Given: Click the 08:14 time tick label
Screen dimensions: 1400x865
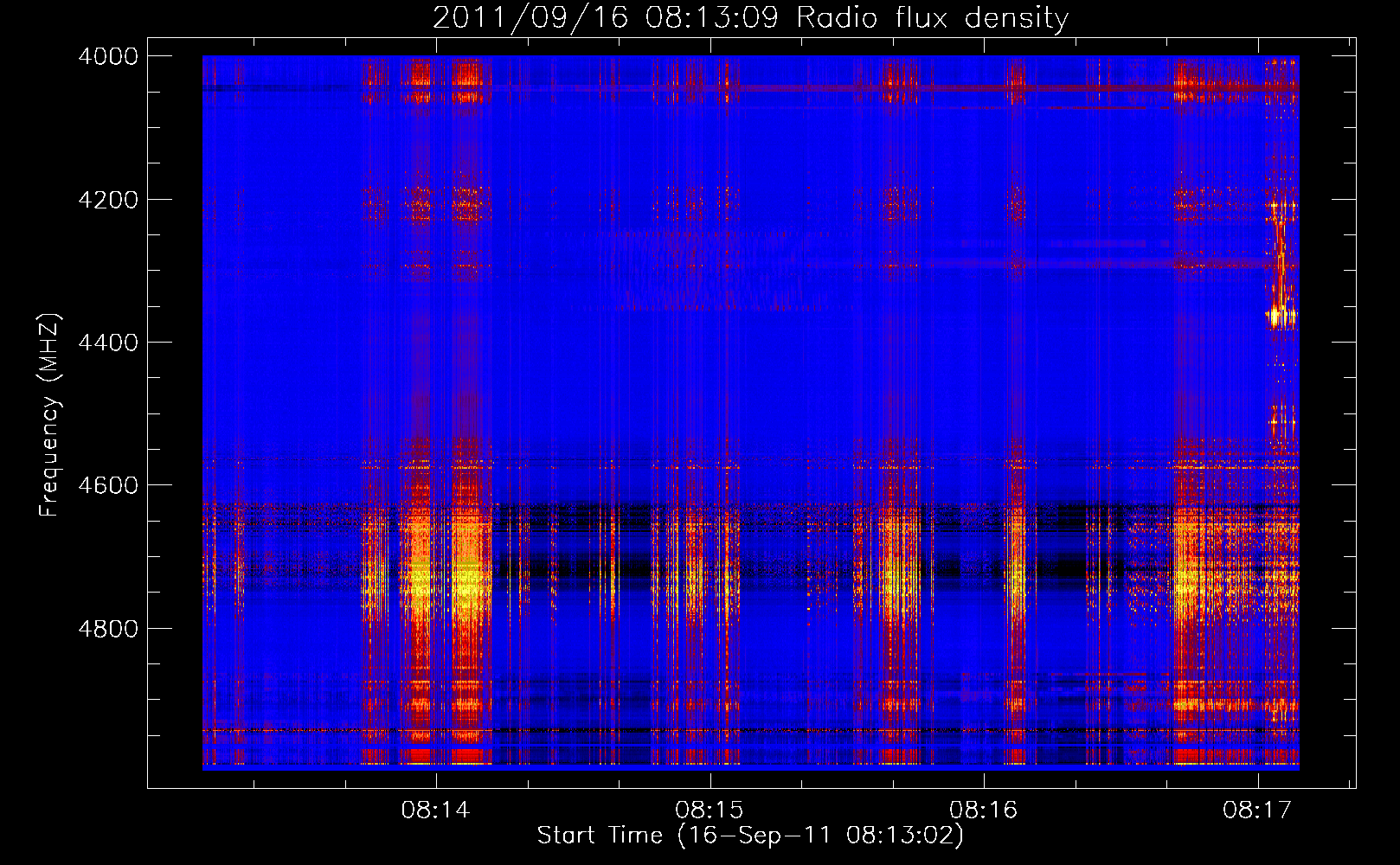Looking at the screenshot, I should [435, 811].
